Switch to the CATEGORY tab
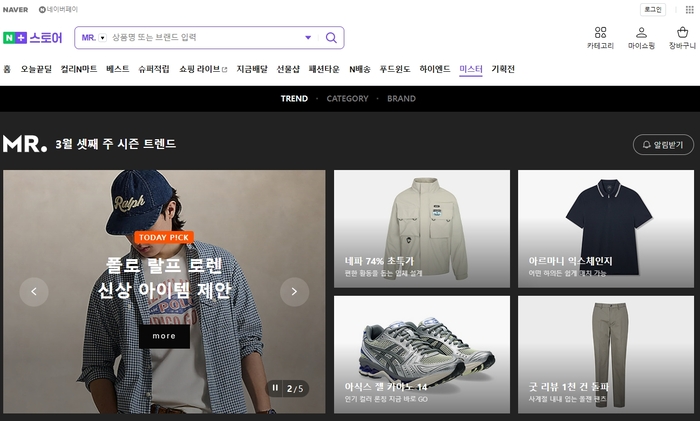 (347, 99)
